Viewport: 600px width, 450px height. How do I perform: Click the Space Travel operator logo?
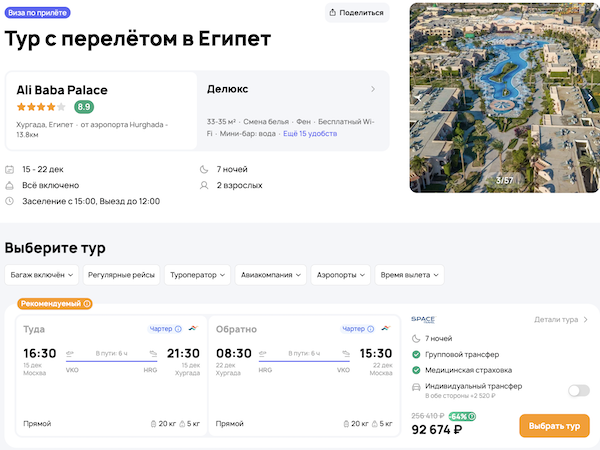424,320
